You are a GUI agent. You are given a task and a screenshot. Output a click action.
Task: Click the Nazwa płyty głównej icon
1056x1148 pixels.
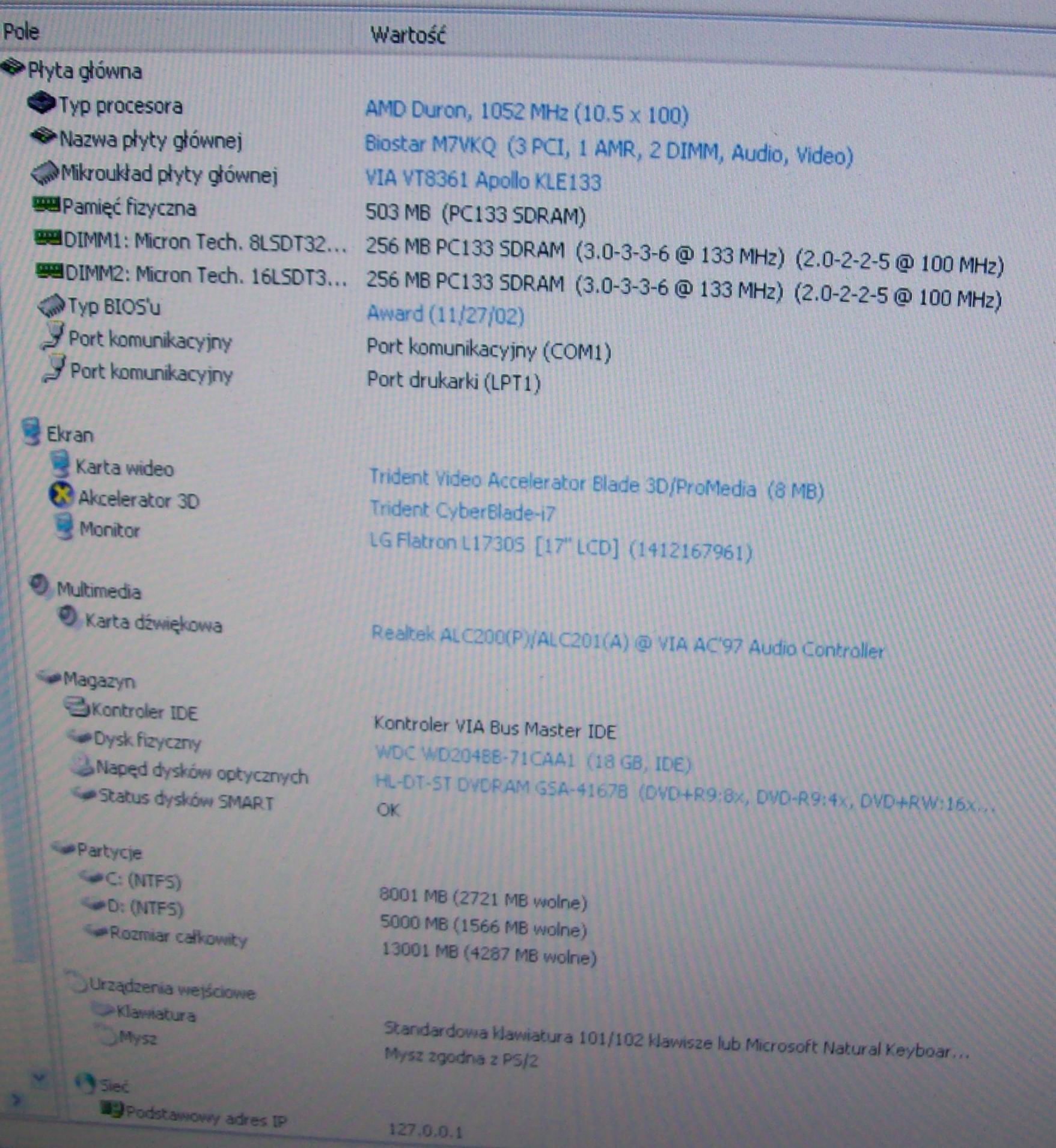point(44,136)
